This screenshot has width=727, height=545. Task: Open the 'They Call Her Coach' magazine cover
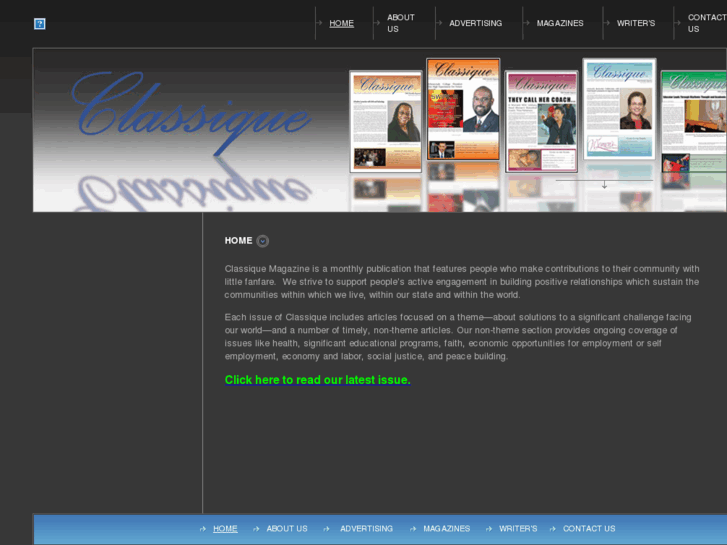coord(541,121)
